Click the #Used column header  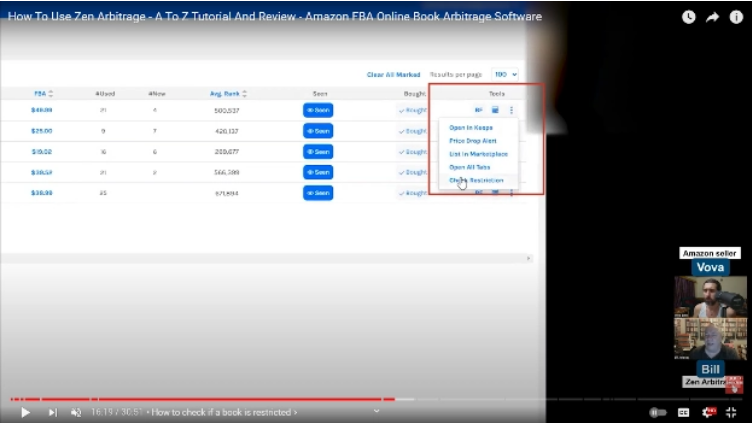coord(105,94)
